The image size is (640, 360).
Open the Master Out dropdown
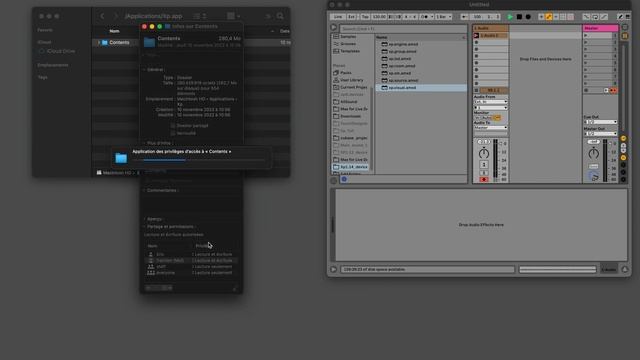coord(600,134)
